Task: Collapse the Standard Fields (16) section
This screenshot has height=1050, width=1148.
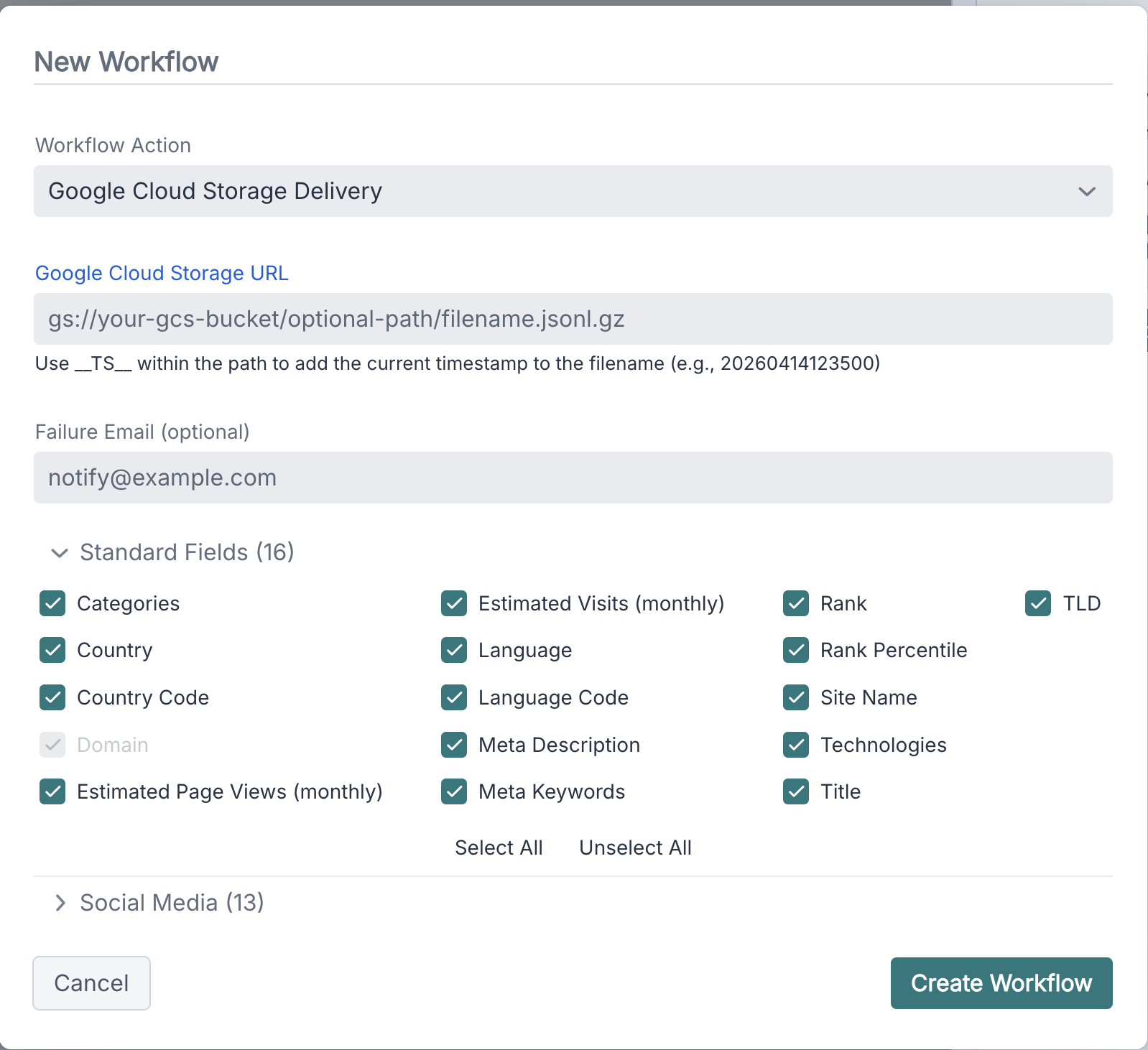Action: pyautogui.click(x=172, y=552)
